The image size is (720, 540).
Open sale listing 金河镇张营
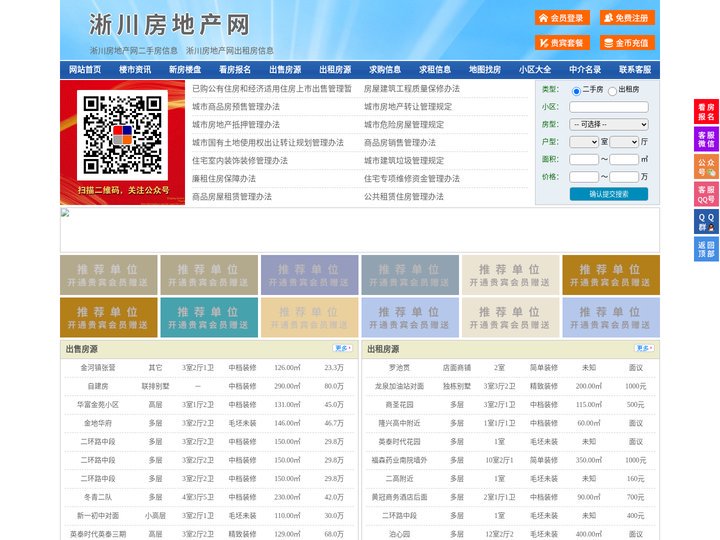click(98, 368)
